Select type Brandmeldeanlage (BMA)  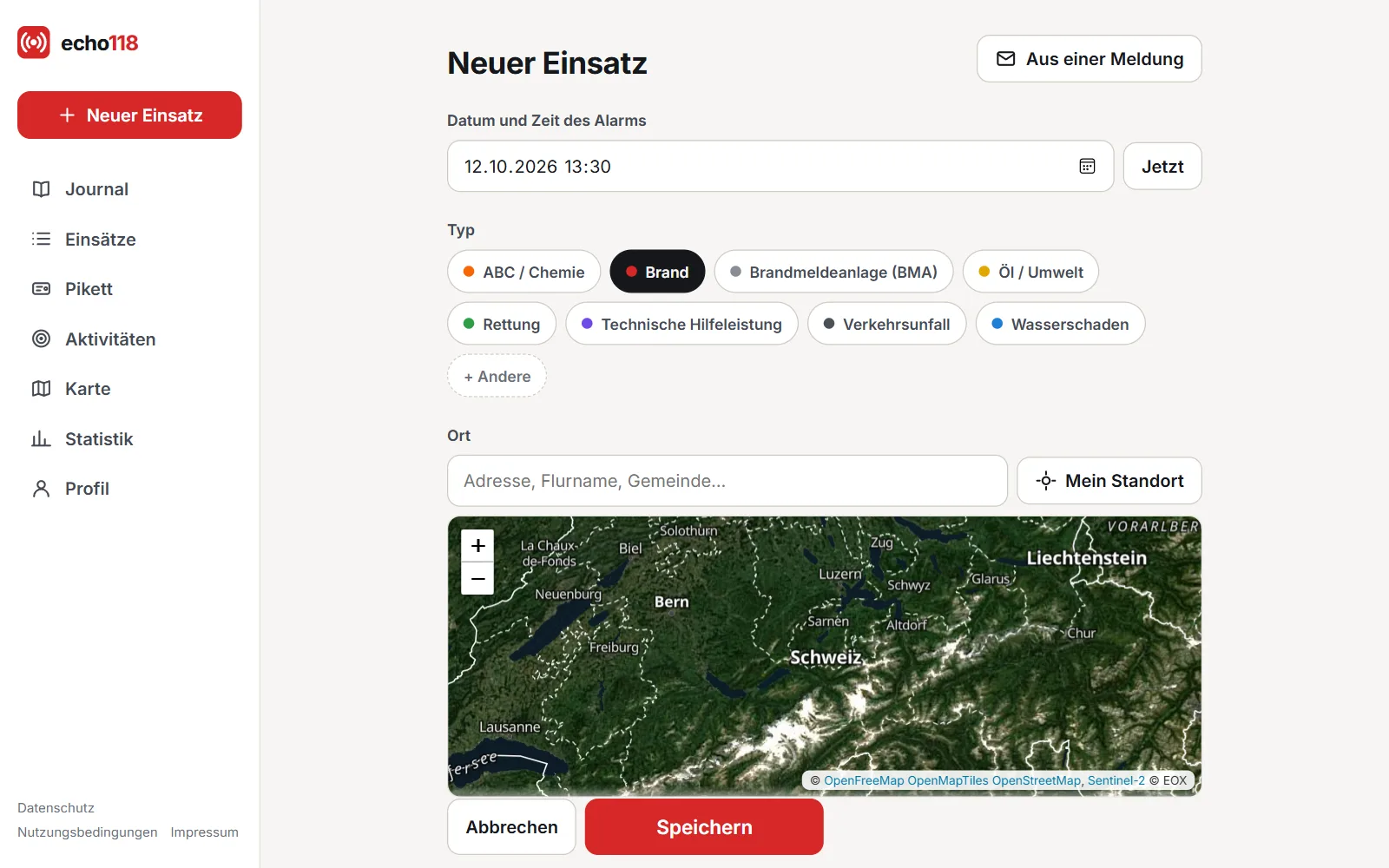833,272
